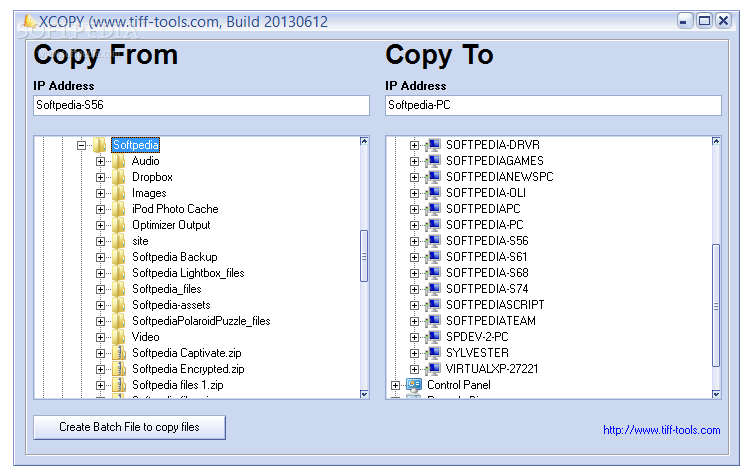
Task: Expand the SOFTPEDIA-S61 network node
Action: tap(414, 257)
